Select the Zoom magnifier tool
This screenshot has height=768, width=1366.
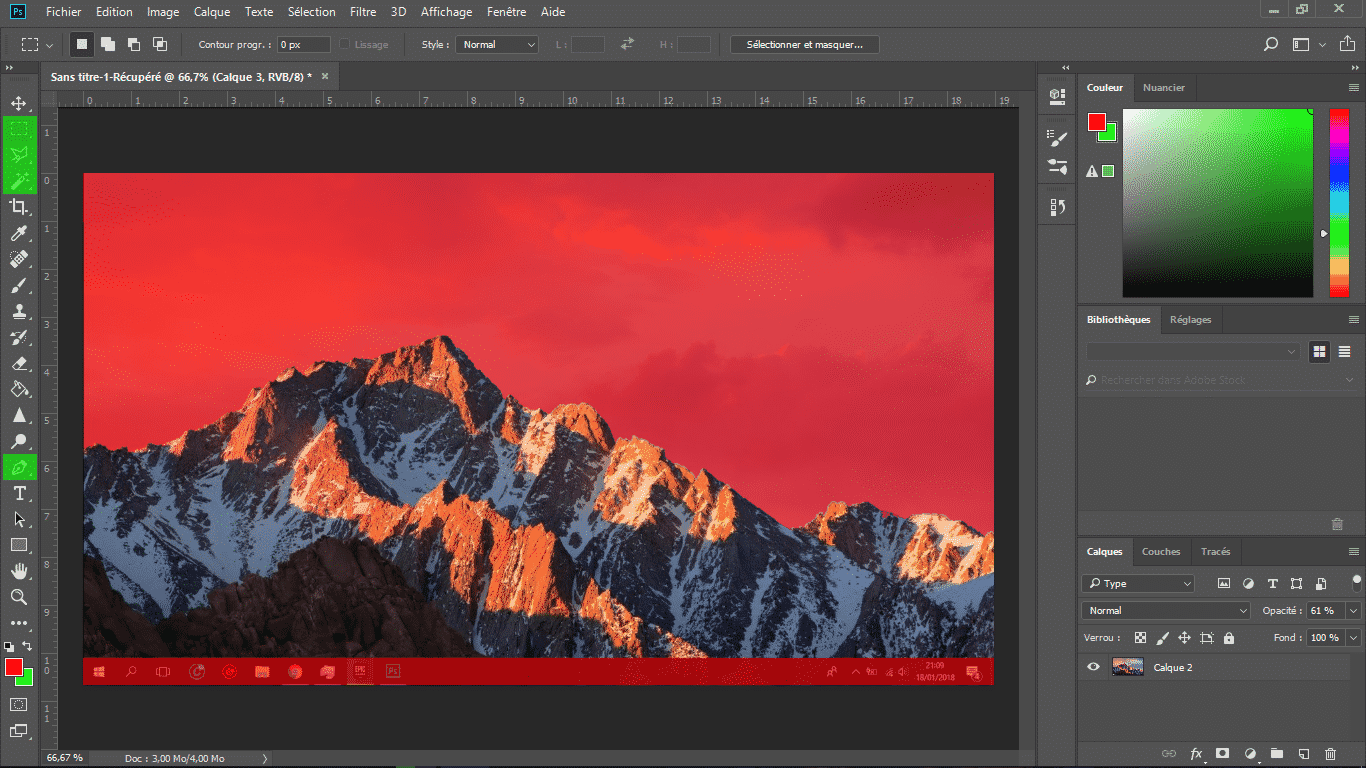[x=19, y=597]
